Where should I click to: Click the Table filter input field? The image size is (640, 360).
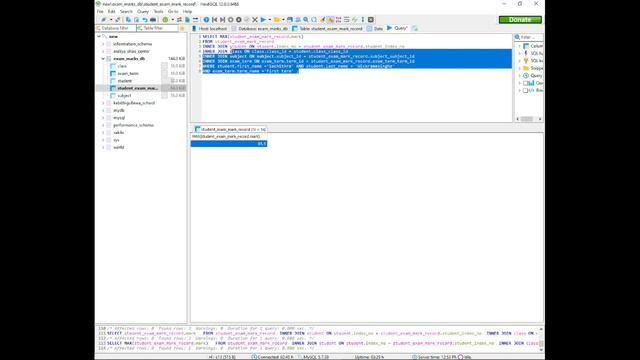(157, 28)
